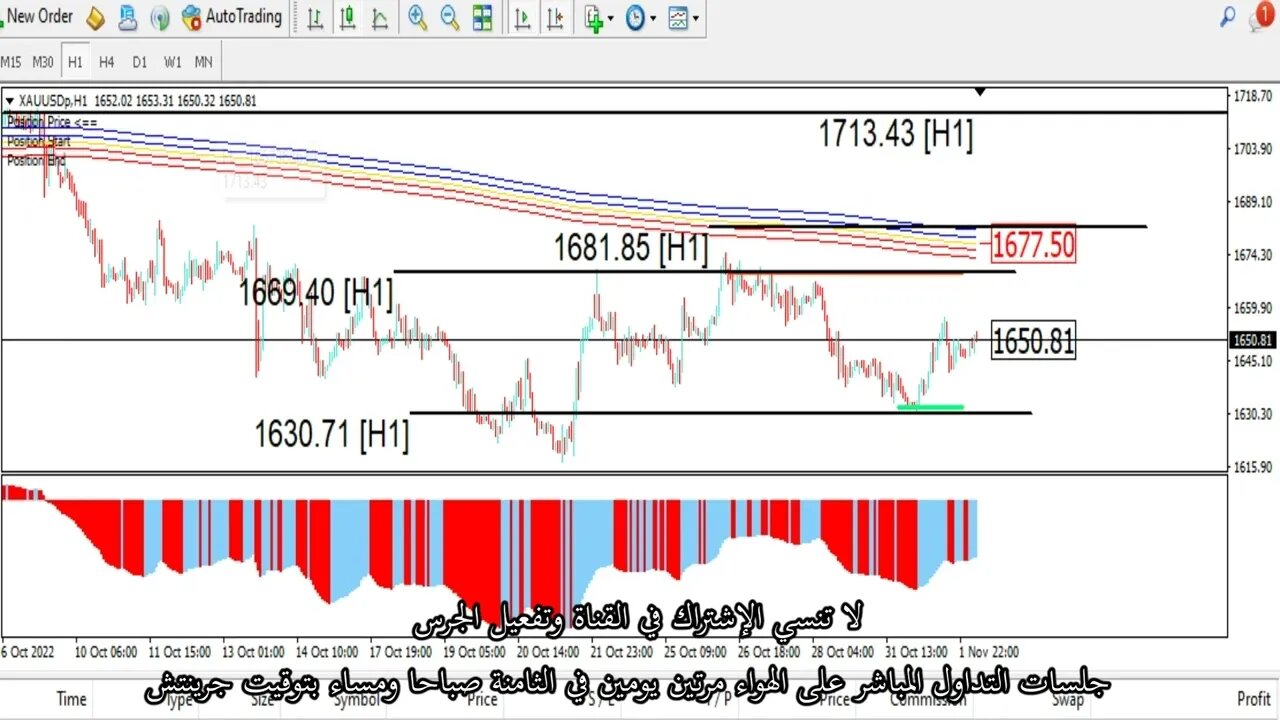Click the 1718.70 price scale value
The image size is (1280, 720).
point(1252,96)
